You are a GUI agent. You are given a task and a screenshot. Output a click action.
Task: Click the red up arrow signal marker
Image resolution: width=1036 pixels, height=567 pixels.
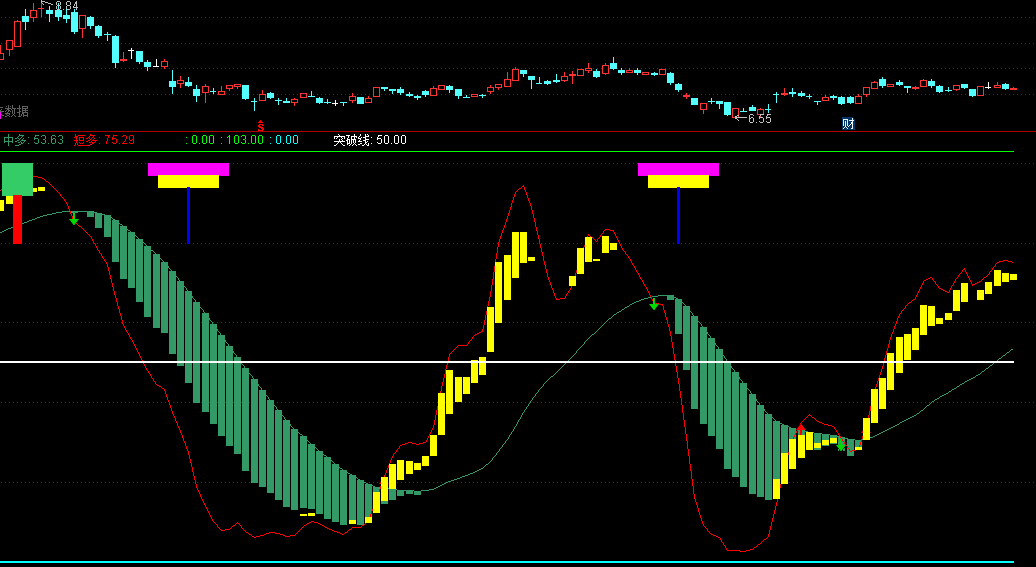pos(801,430)
